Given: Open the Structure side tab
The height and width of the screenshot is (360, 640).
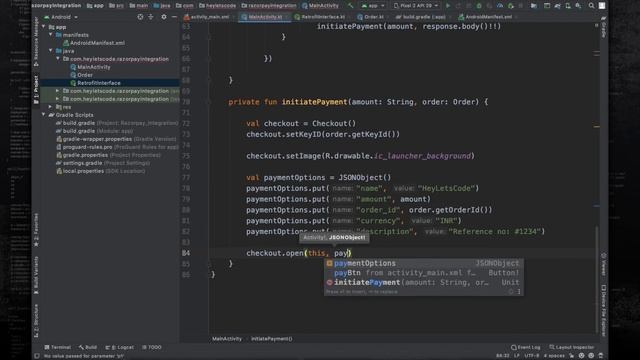Looking at the screenshot, I should [36, 321].
